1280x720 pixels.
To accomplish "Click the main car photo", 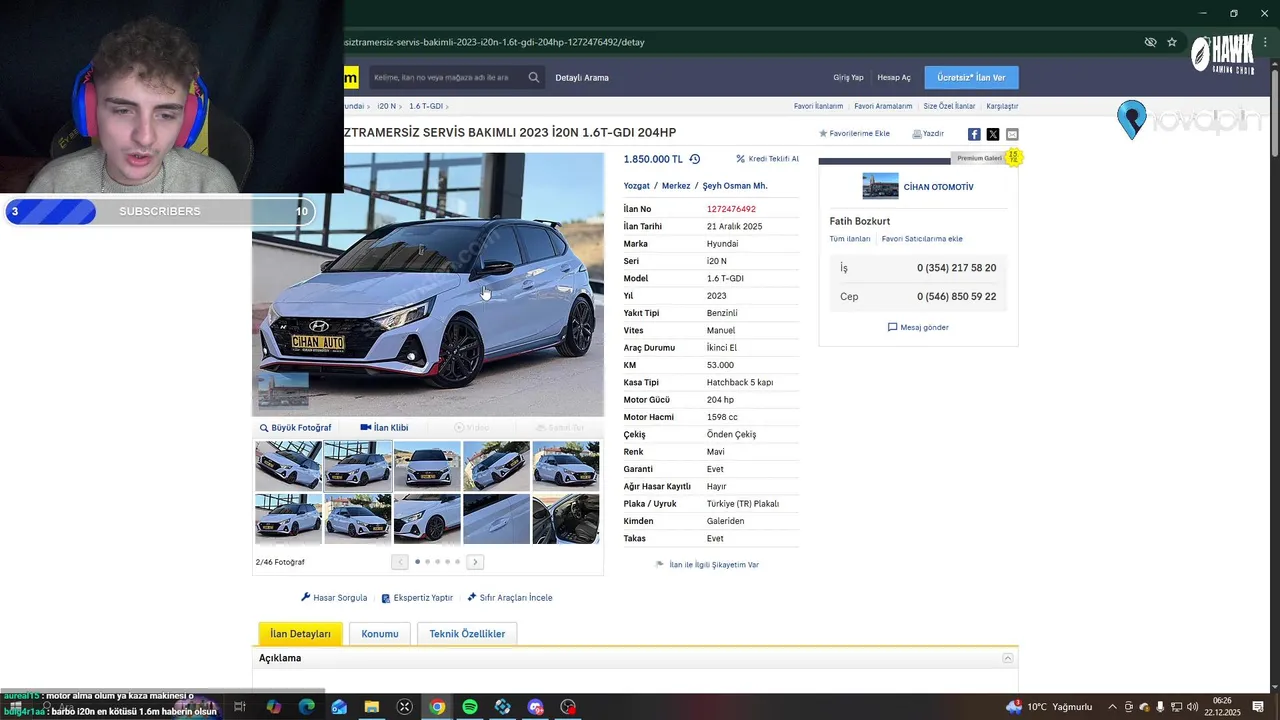I will 428,284.
